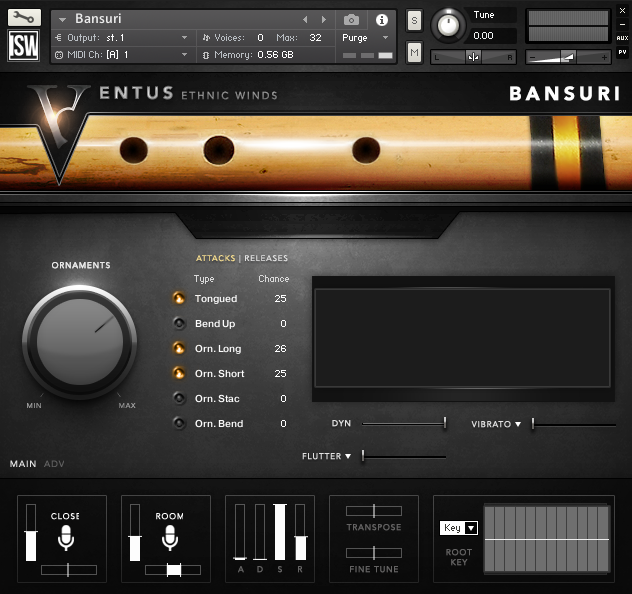Solo the instrument with S button
This screenshot has width=632, height=594.
[414, 22]
